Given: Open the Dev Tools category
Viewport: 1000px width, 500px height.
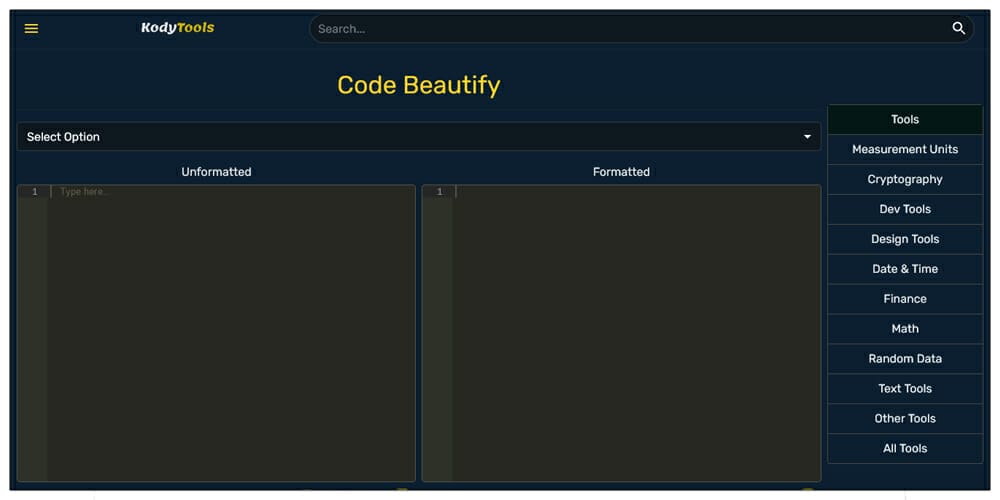Looking at the screenshot, I should [905, 209].
